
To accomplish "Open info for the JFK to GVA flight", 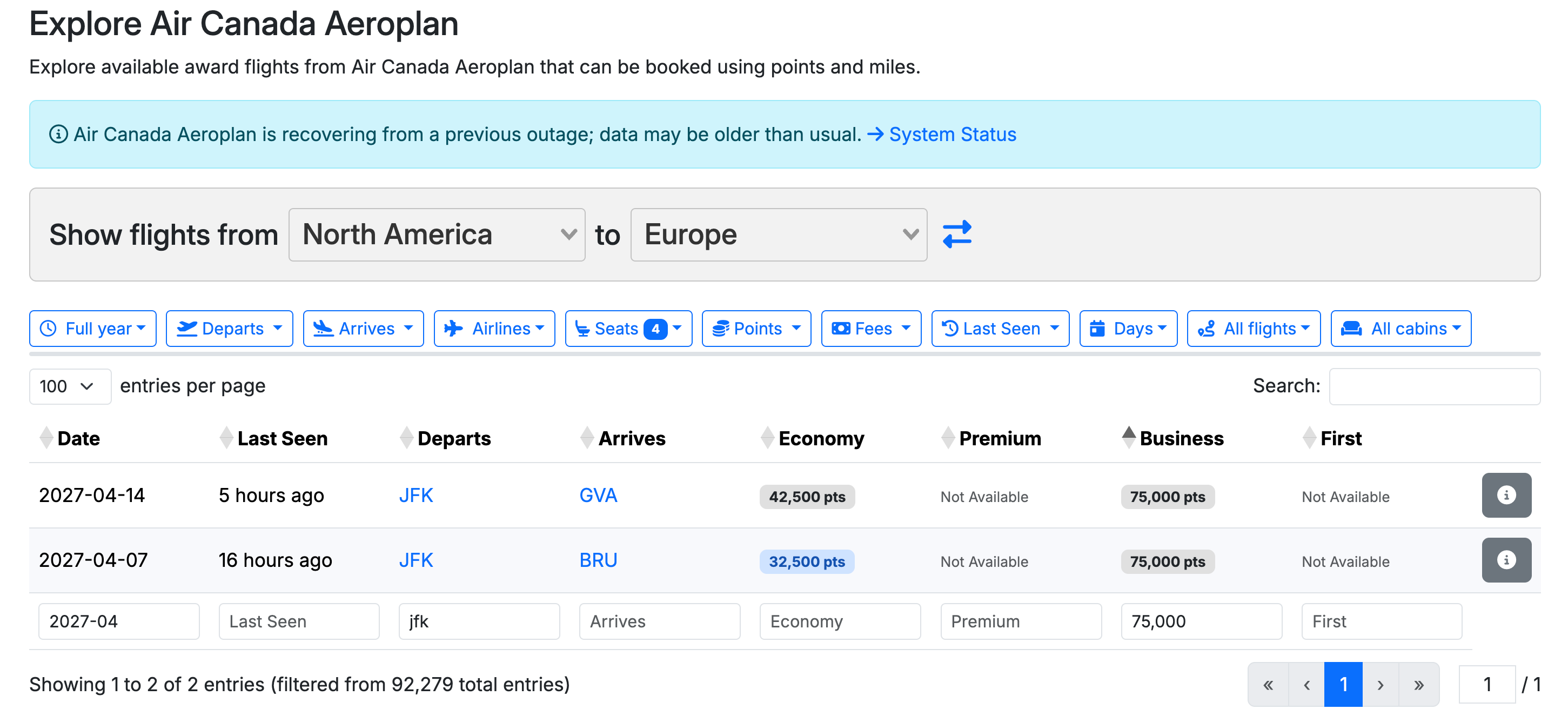I will click(x=1506, y=495).
